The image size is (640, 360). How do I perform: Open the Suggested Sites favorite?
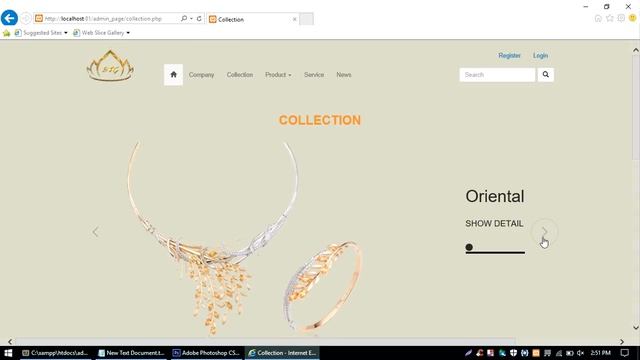(39, 33)
